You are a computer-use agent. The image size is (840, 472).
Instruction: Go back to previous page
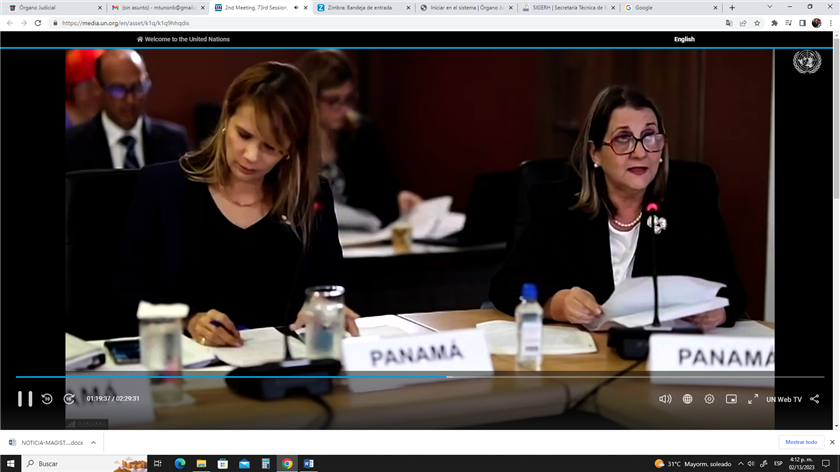tap(10, 23)
